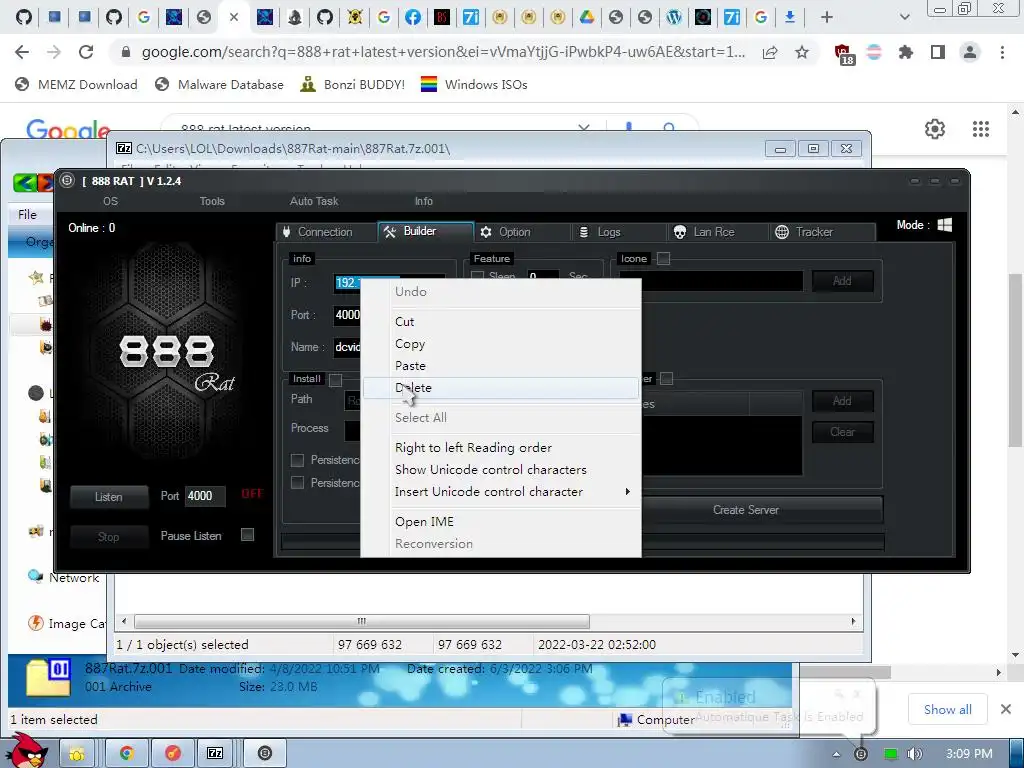Image resolution: width=1024 pixels, height=768 pixels.
Task: Open the Malware Database bookmark
Action: click(219, 84)
